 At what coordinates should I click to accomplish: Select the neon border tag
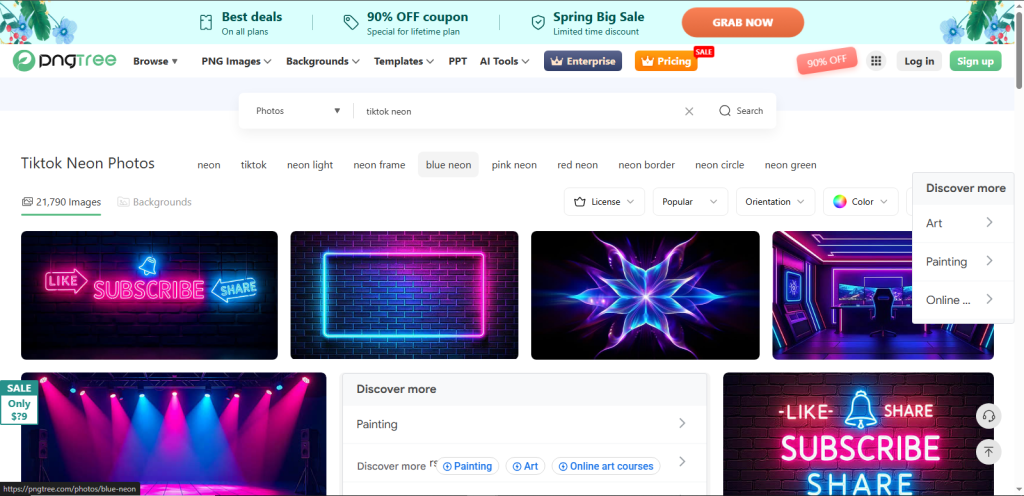click(647, 165)
